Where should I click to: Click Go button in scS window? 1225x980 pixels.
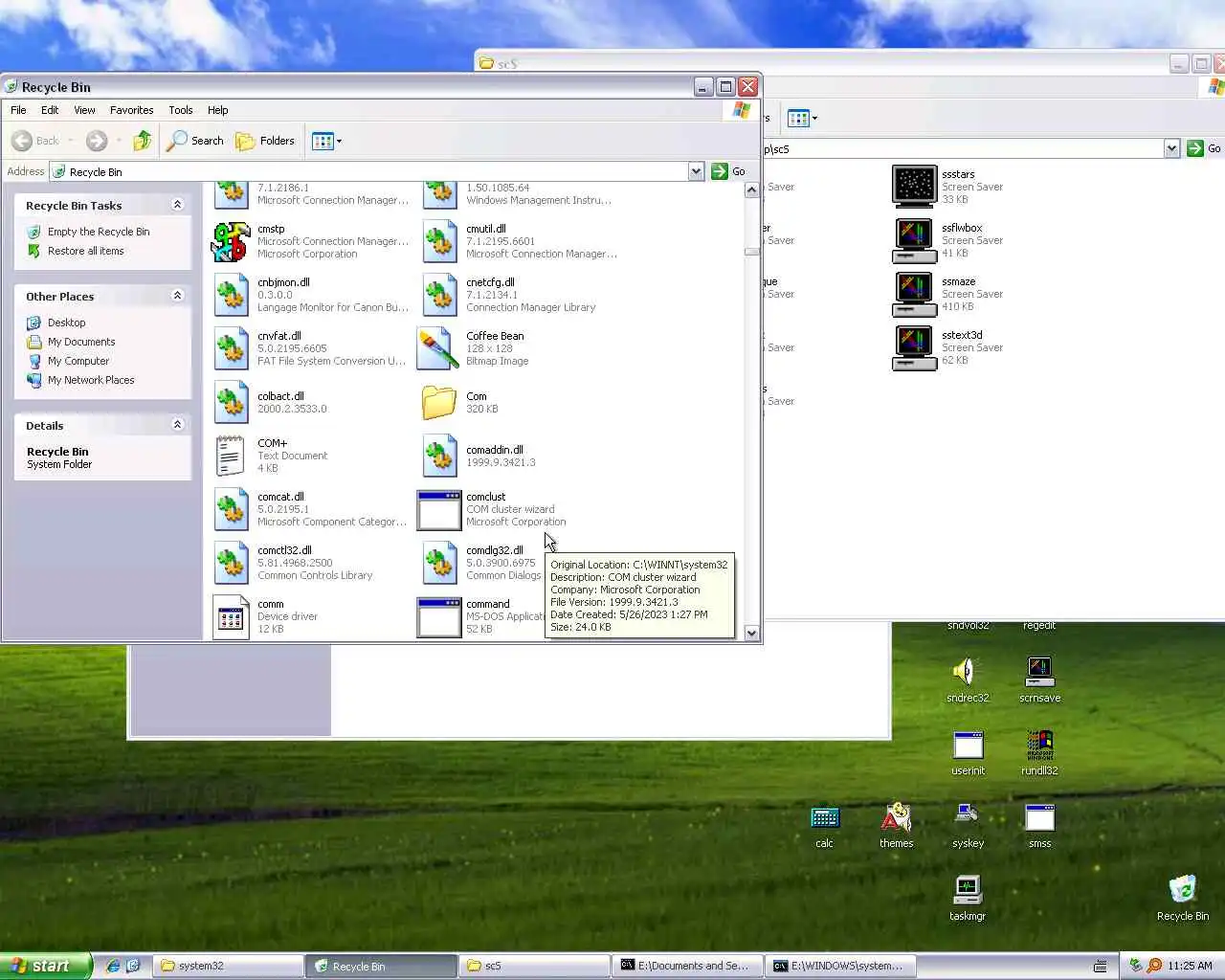(x=1204, y=148)
